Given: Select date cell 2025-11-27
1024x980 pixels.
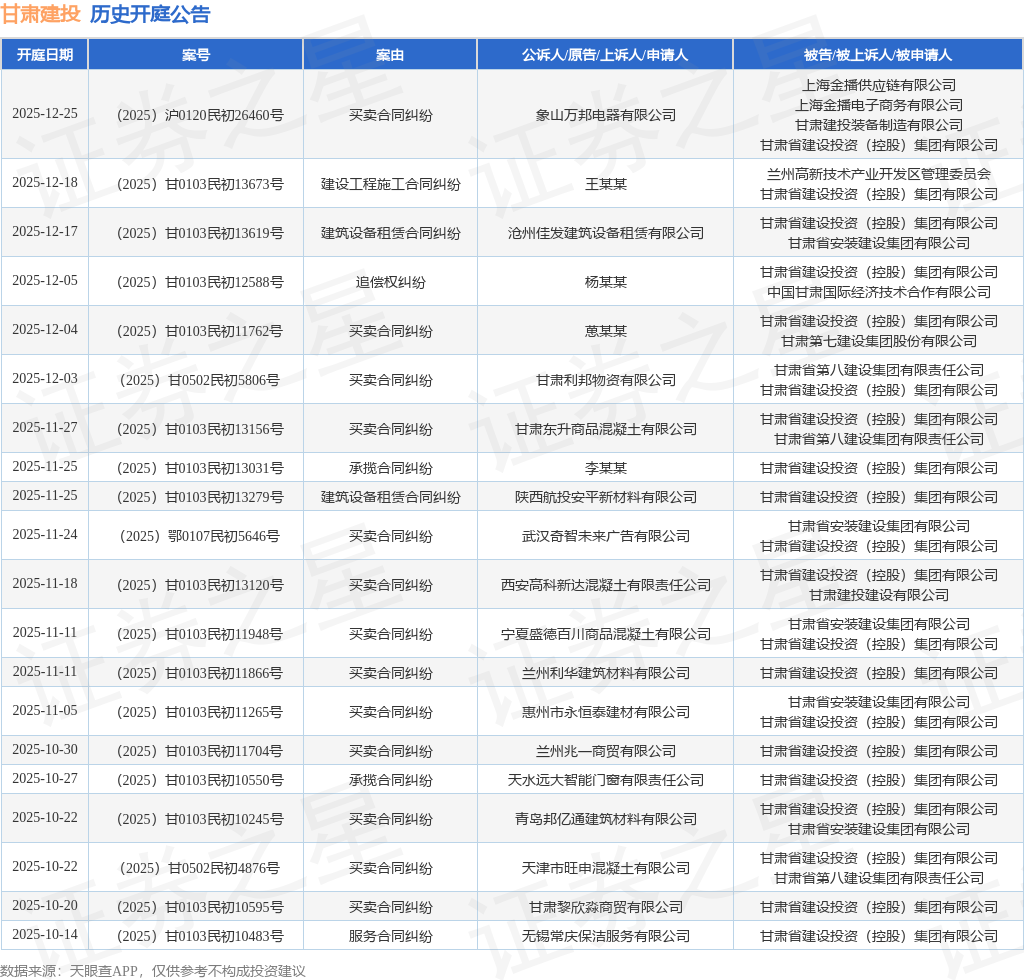Looking at the screenshot, I should pyautogui.click(x=44, y=428).
